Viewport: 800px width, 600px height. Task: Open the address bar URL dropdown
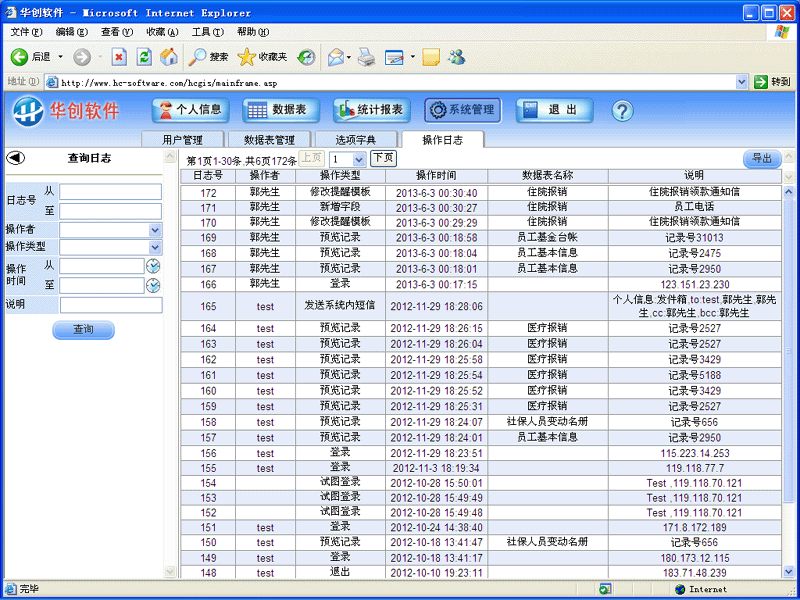742,82
